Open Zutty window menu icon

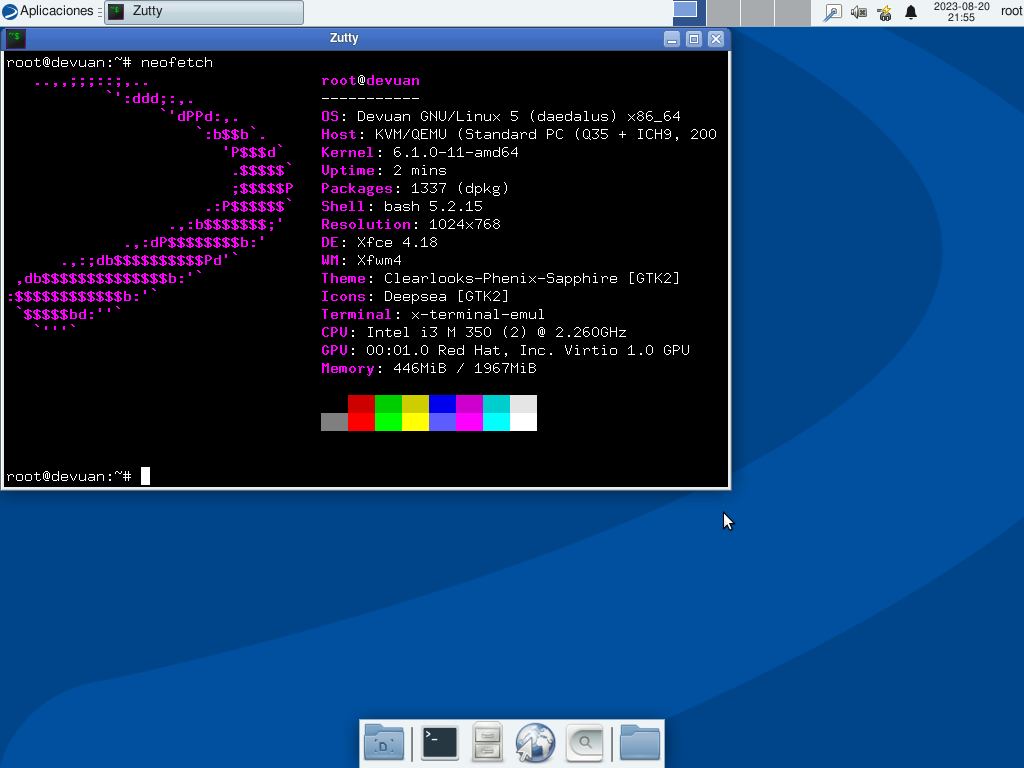pos(16,39)
